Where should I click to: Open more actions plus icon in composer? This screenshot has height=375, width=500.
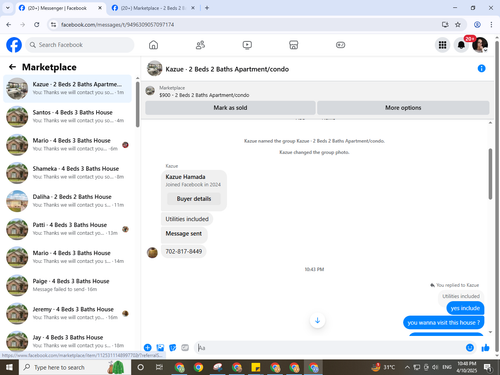(x=147, y=348)
